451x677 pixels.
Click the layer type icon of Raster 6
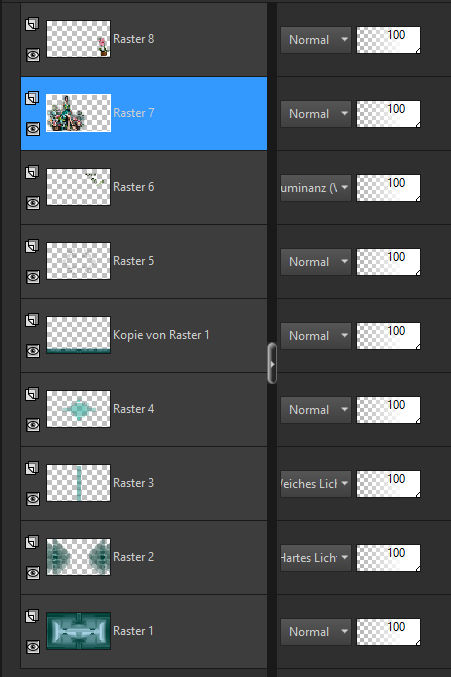click(32, 172)
